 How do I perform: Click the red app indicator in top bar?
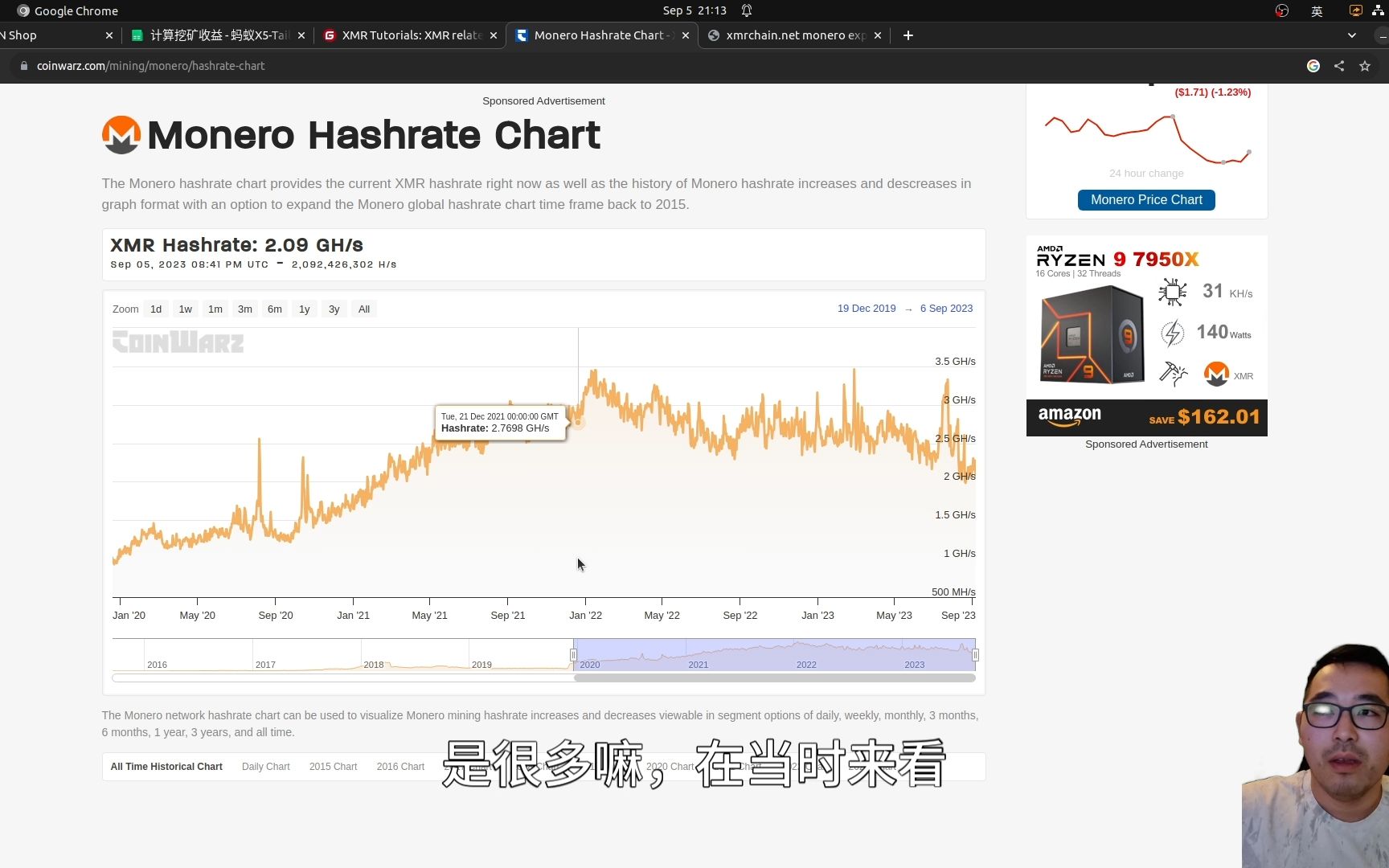(1282, 10)
